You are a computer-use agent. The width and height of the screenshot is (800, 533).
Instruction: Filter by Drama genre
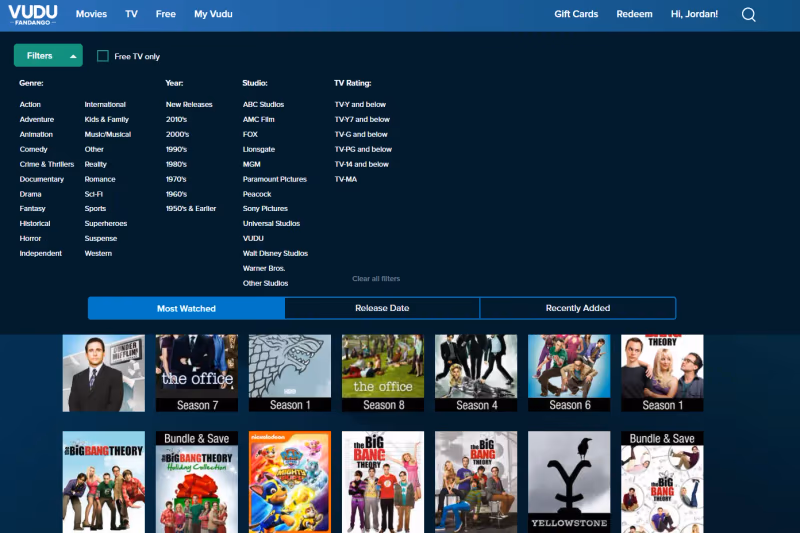tap(31, 194)
